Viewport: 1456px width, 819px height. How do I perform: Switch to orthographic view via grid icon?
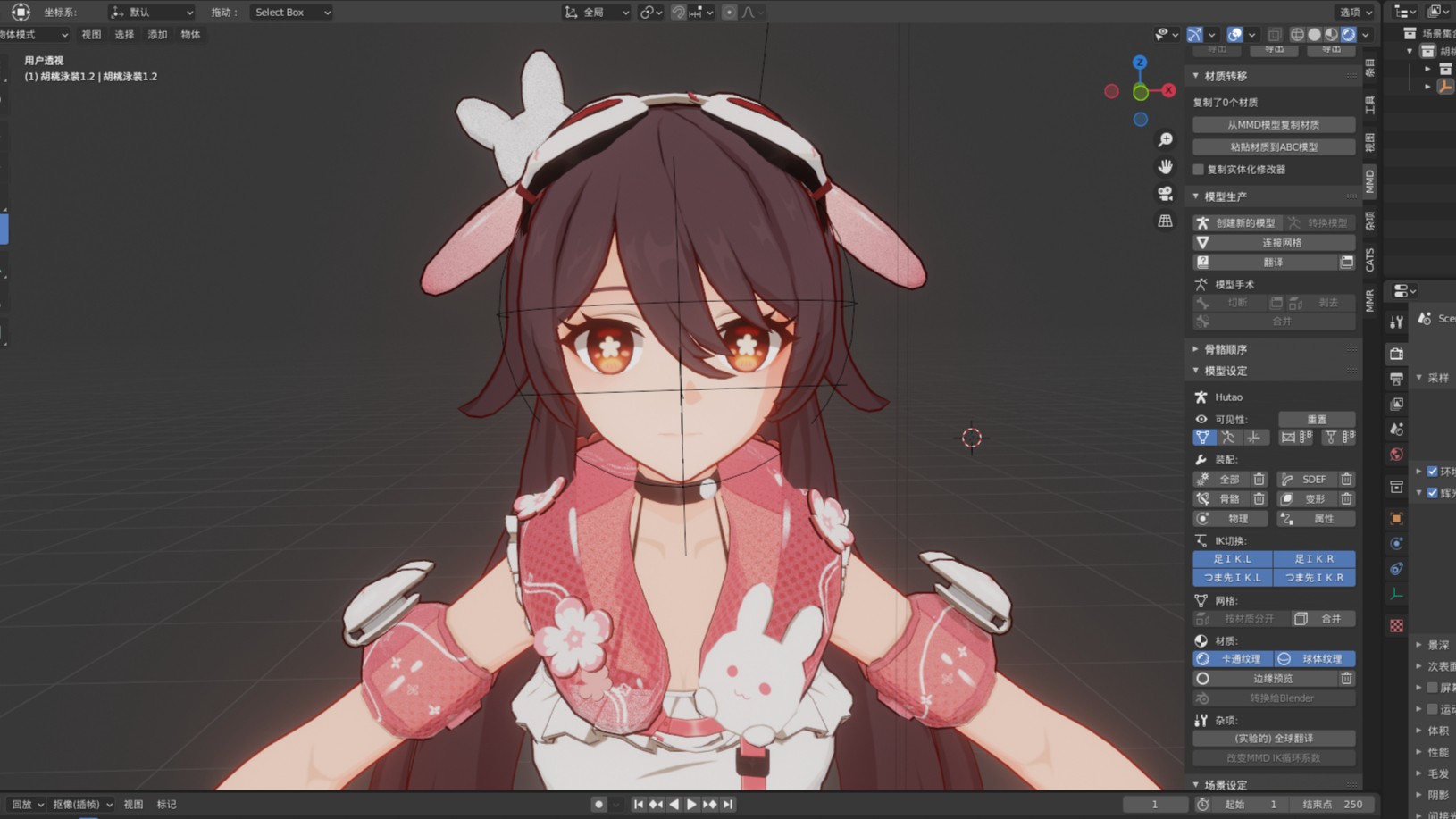[1165, 221]
